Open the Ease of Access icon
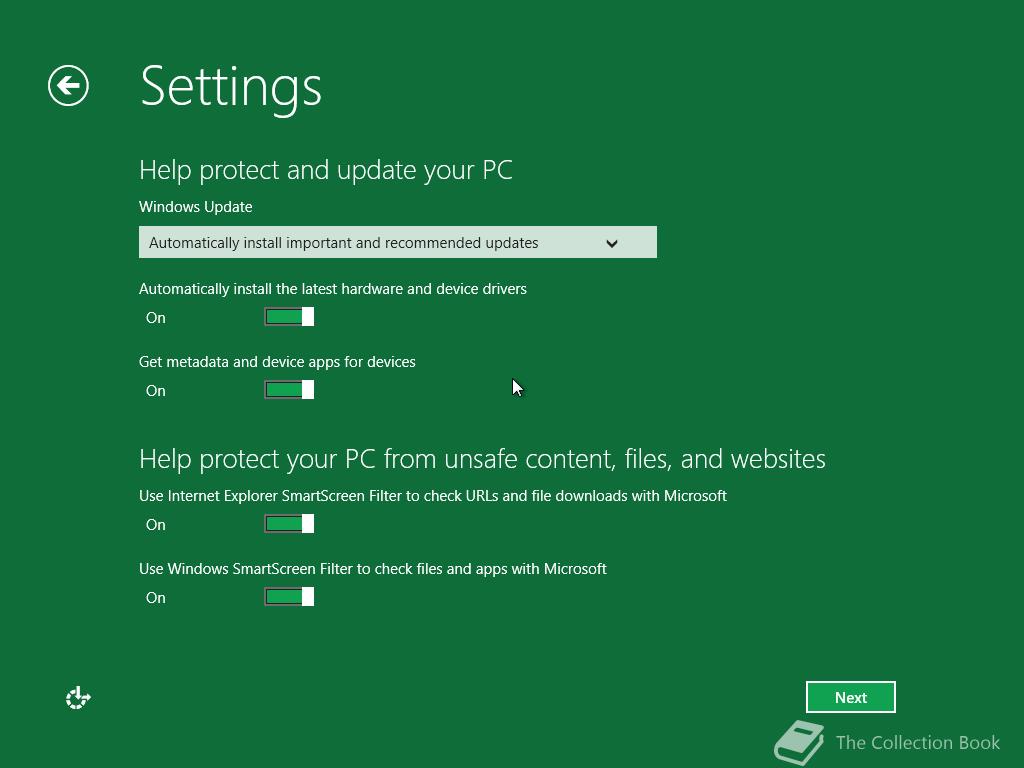Screen dimensions: 1024x768 click(x=78, y=697)
